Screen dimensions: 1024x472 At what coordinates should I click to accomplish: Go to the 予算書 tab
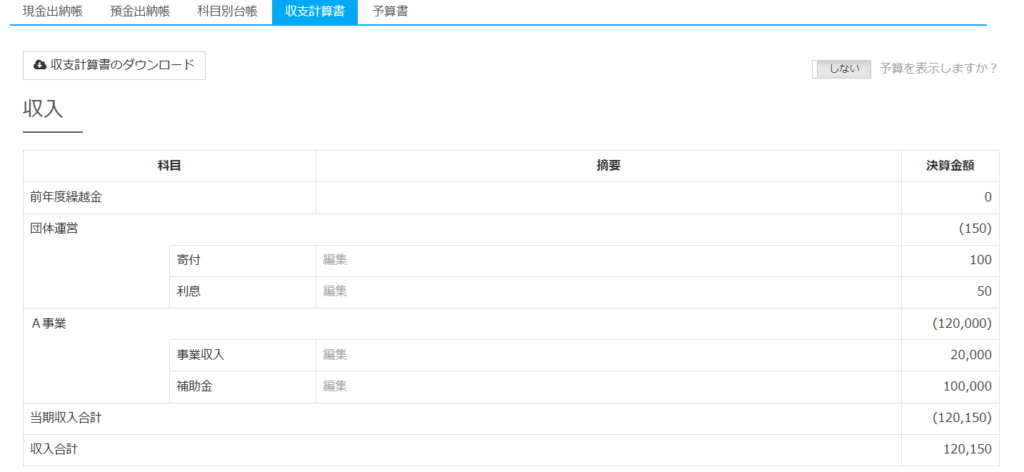[x=391, y=12]
